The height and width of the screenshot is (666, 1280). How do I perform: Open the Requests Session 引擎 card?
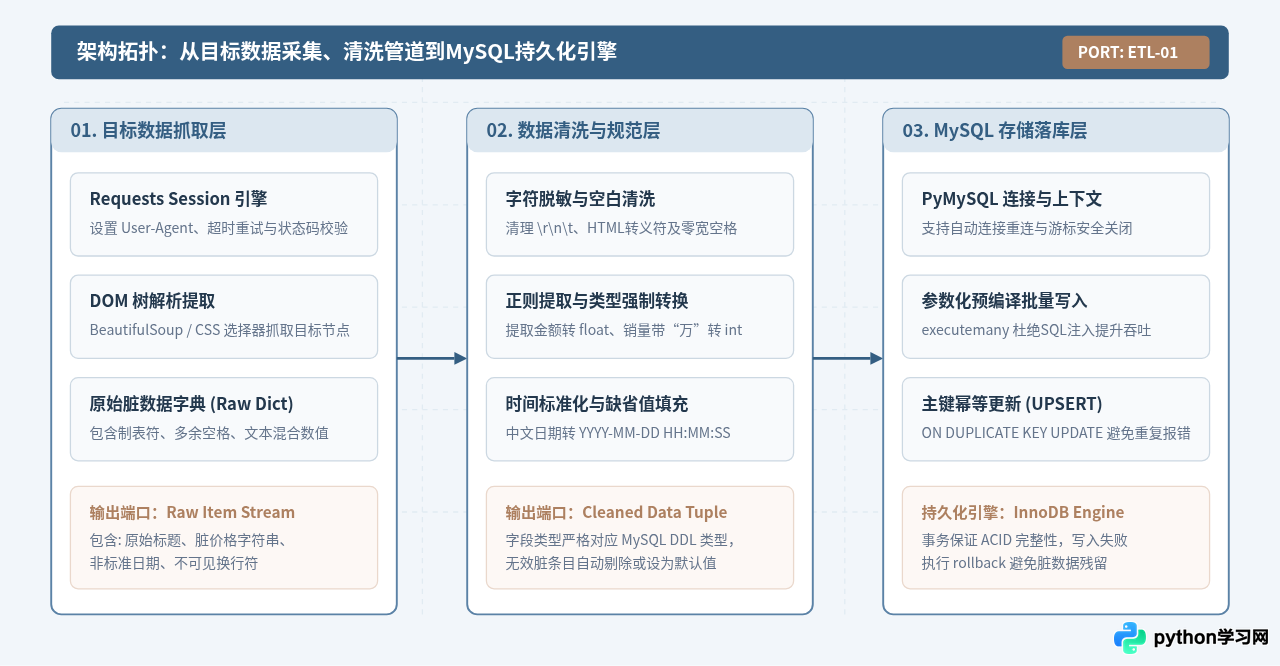(224, 214)
